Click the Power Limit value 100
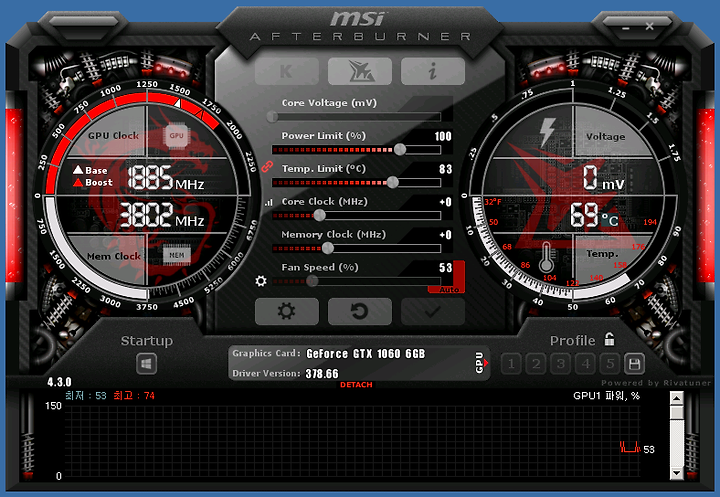The height and width of the screenshot is (497, 720). [443, 136]
